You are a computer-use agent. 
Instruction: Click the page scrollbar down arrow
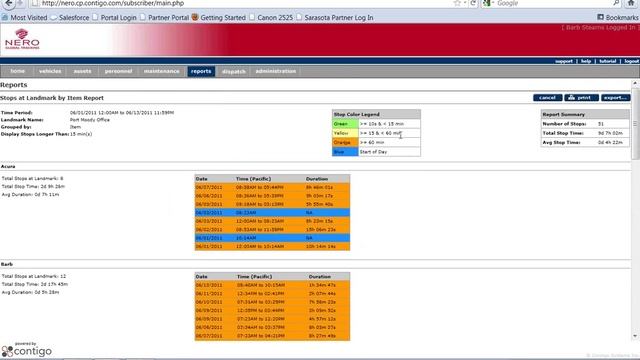(x=635, y=336)
